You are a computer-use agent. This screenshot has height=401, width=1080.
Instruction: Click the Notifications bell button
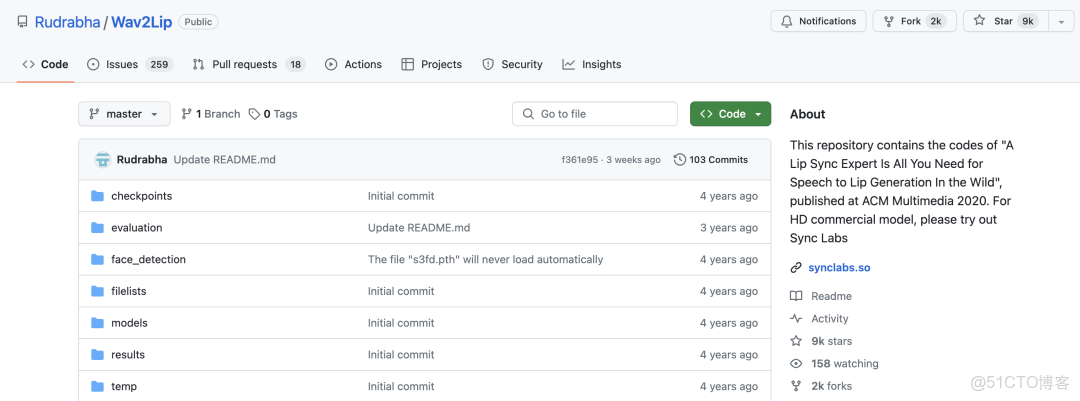[818, 21]
